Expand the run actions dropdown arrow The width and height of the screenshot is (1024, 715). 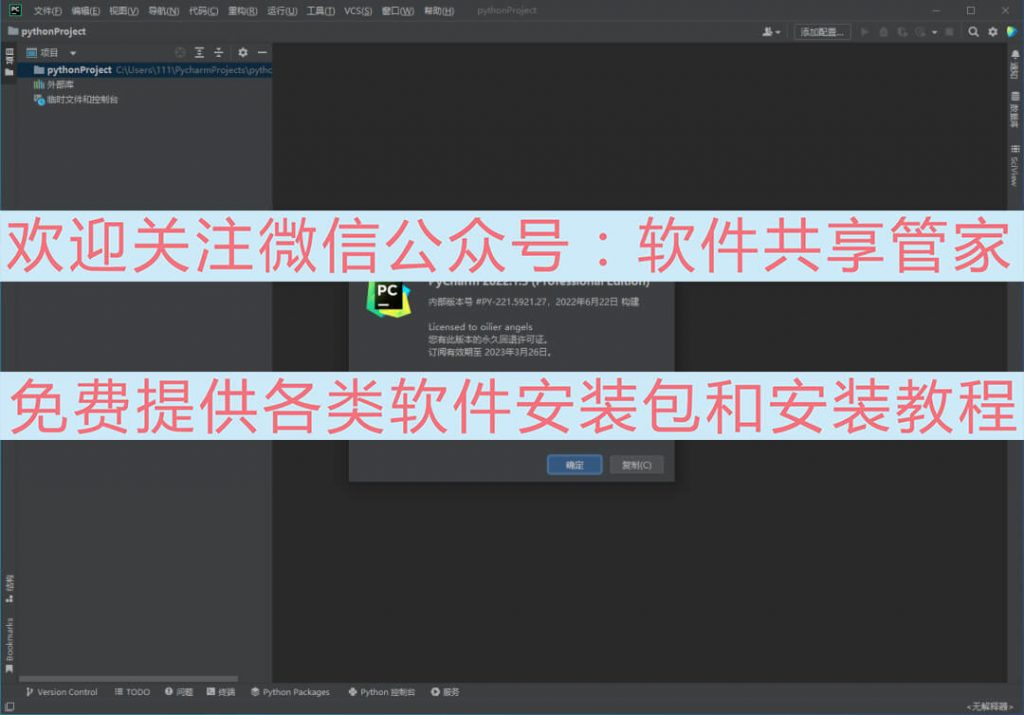coord(935,31)
